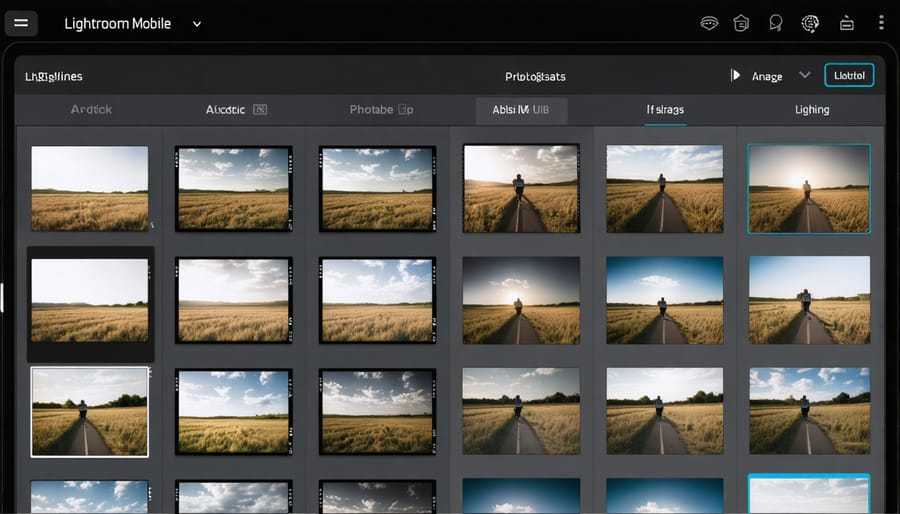This screenshot has width=900, height=514.
Task: Click the small square icon beside Aluodtic
Action: point(260,110)
